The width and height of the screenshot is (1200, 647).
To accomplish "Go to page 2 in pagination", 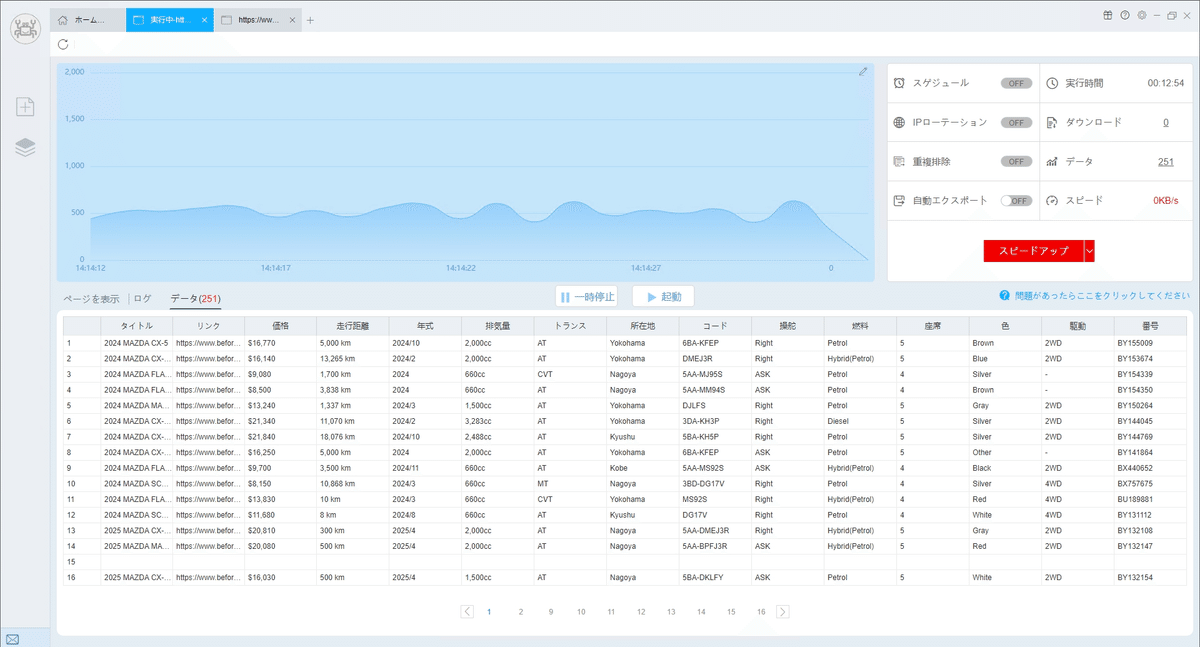I will pyautogui.click(x=520, y=611).
